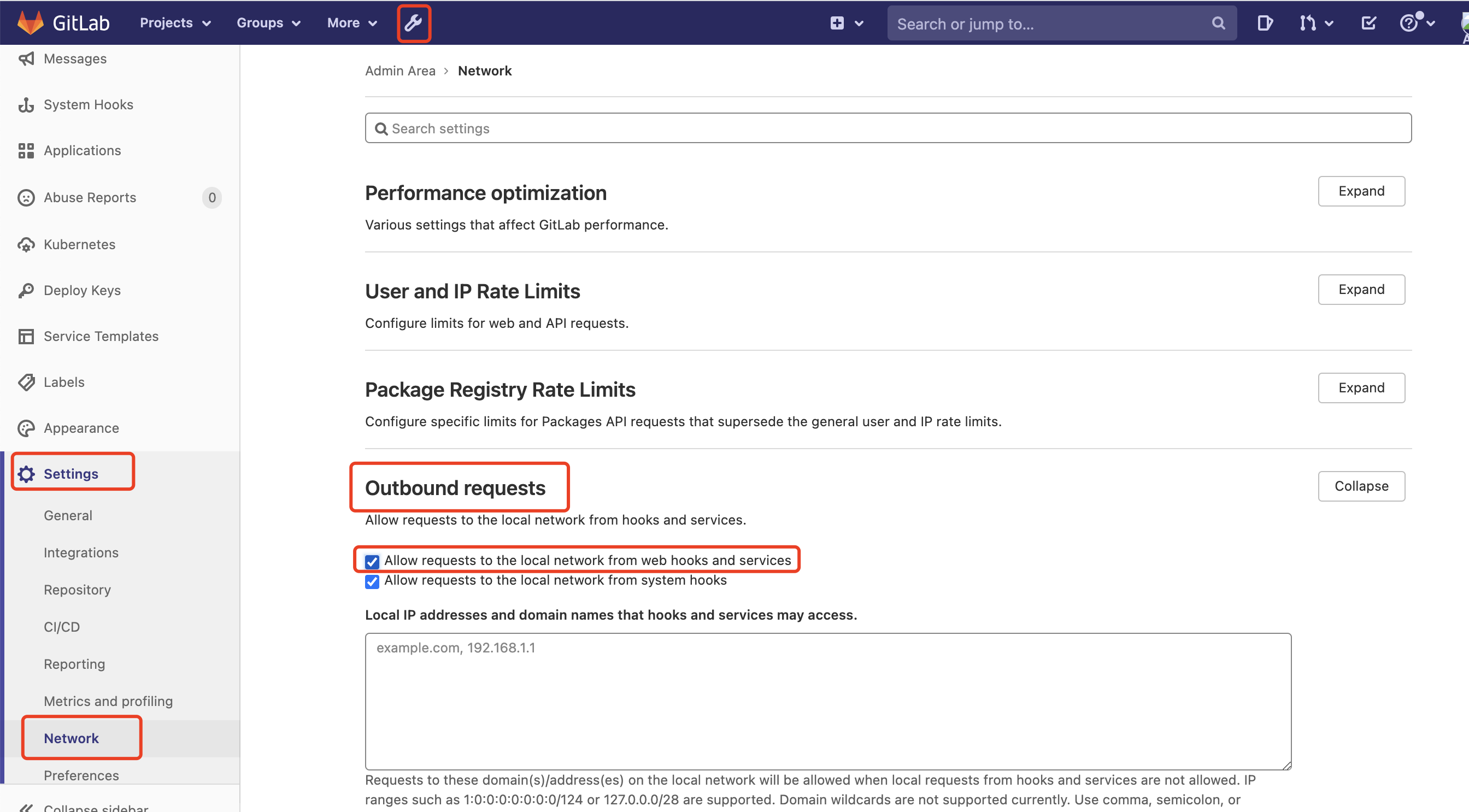The width and height of the screenshot is (1469, 812).
Task: Click the Performance optimization heading
Action: (485, 193)
